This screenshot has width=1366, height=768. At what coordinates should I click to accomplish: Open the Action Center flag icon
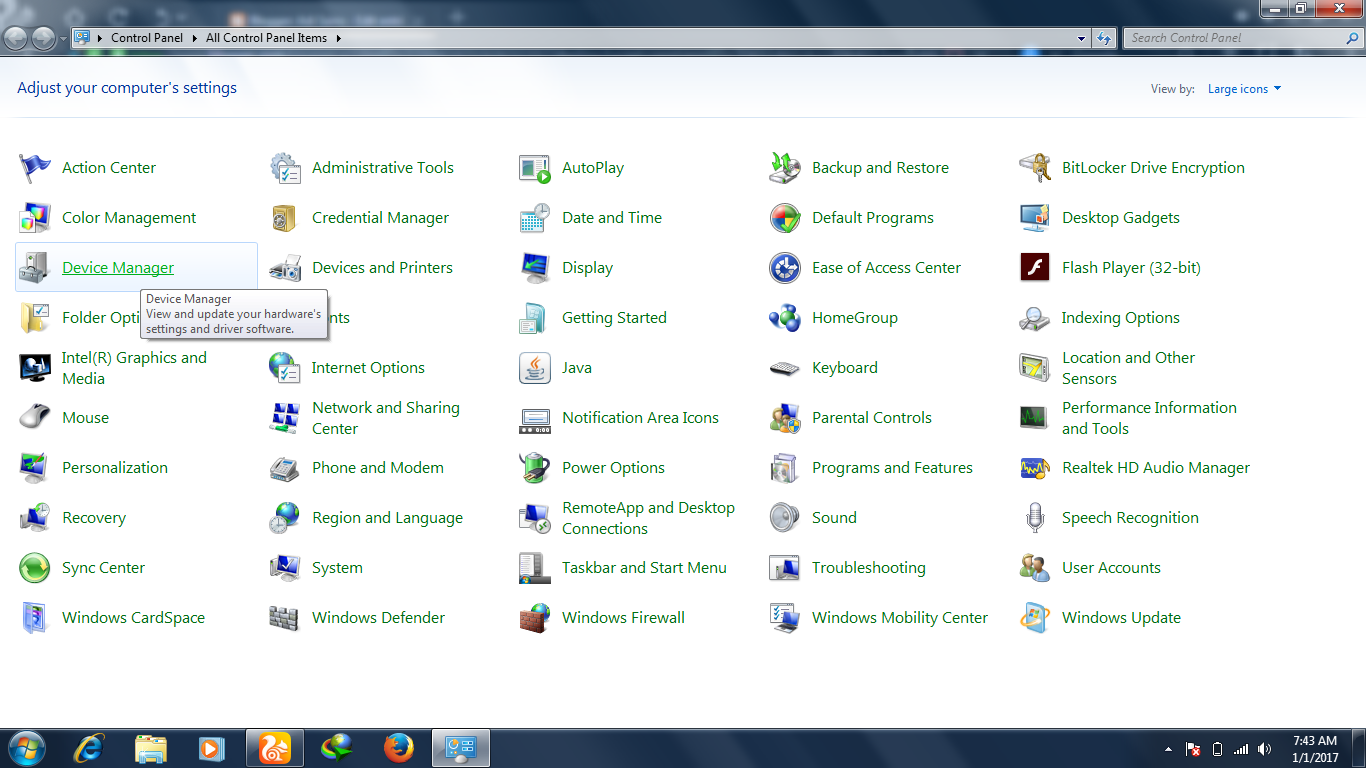[x=35, y=168]
